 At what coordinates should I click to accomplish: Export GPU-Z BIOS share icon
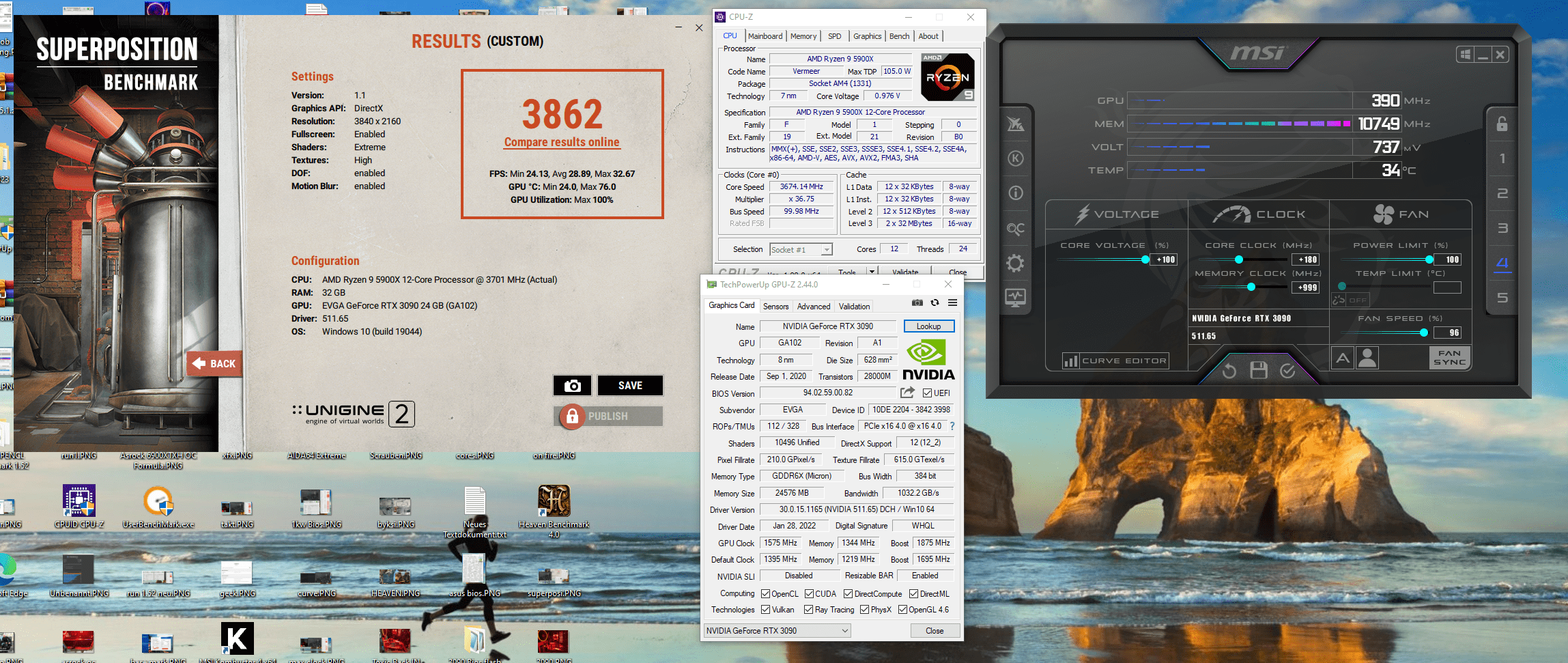(907, 393)
